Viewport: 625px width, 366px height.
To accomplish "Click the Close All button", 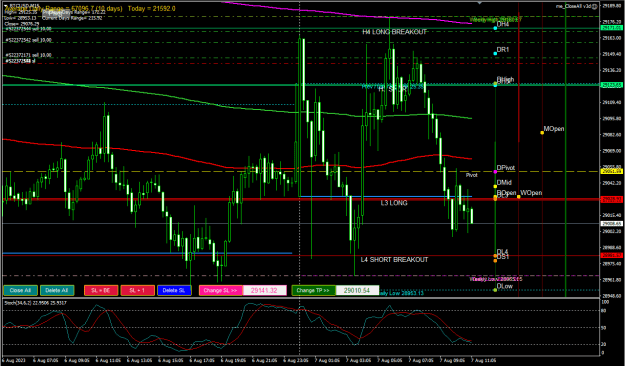I will [x=20, y=290].
